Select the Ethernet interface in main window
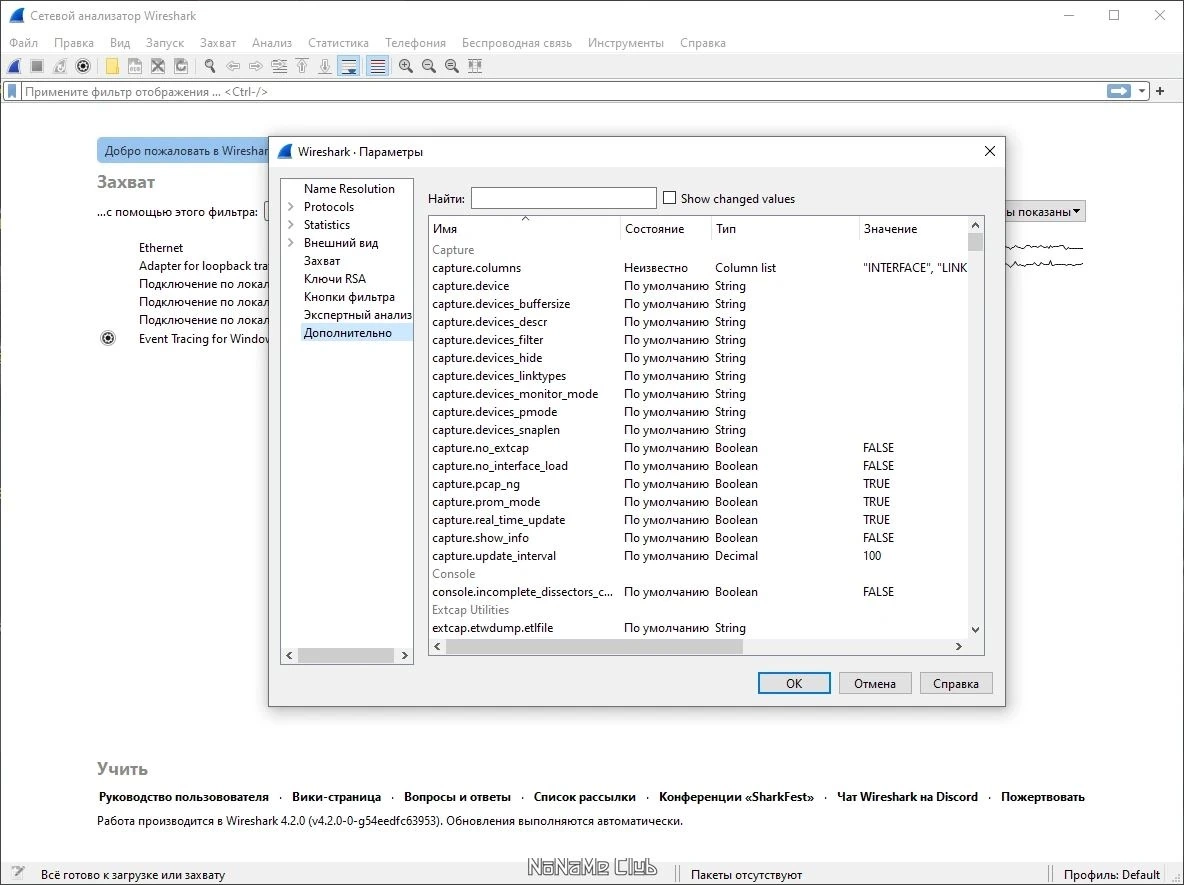Viewport: 1184px width, 885px height. tap(161, 248)
